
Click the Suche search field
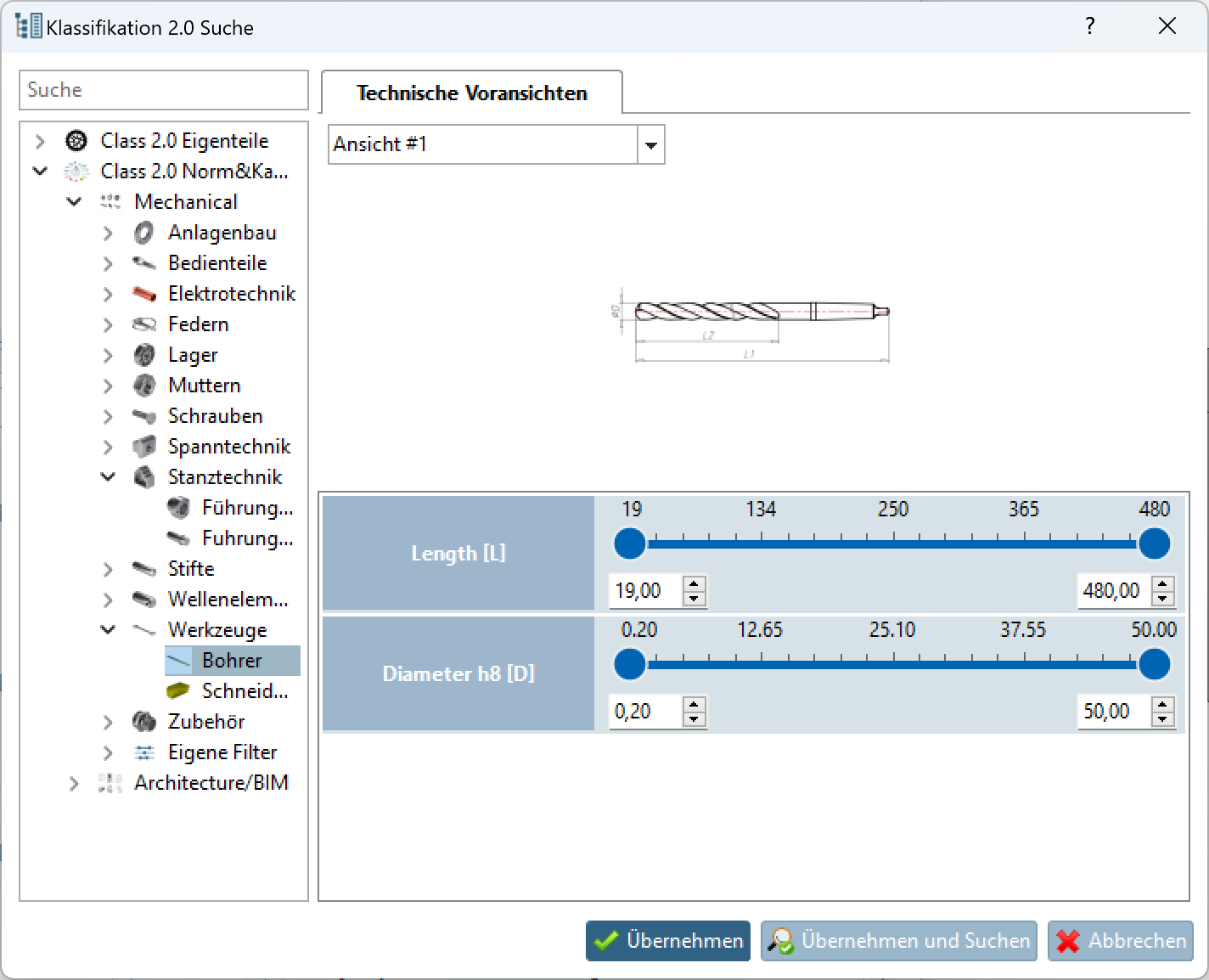pyautogui.click(x=163, y=89)
